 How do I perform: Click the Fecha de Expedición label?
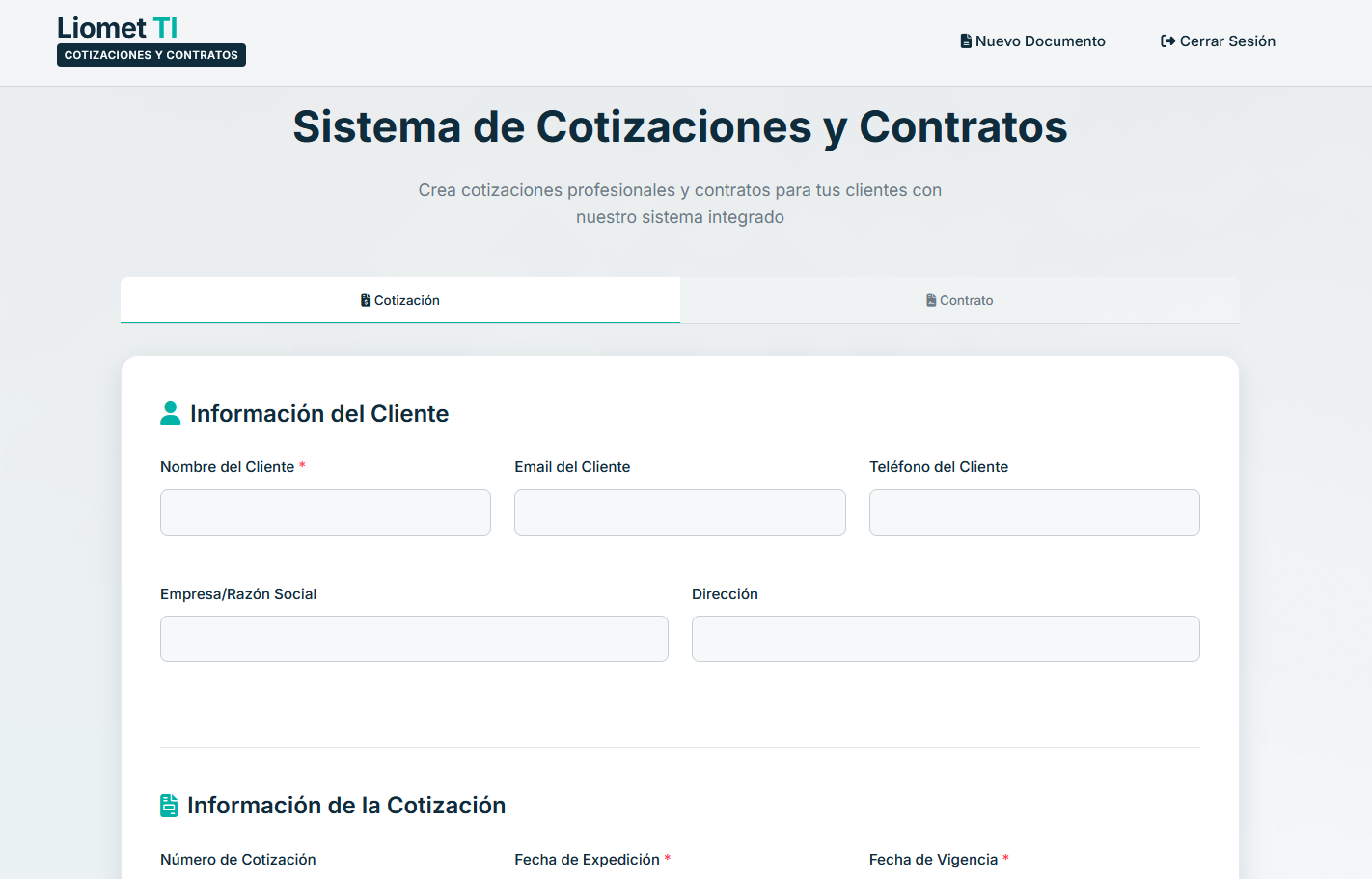point(586,859)
